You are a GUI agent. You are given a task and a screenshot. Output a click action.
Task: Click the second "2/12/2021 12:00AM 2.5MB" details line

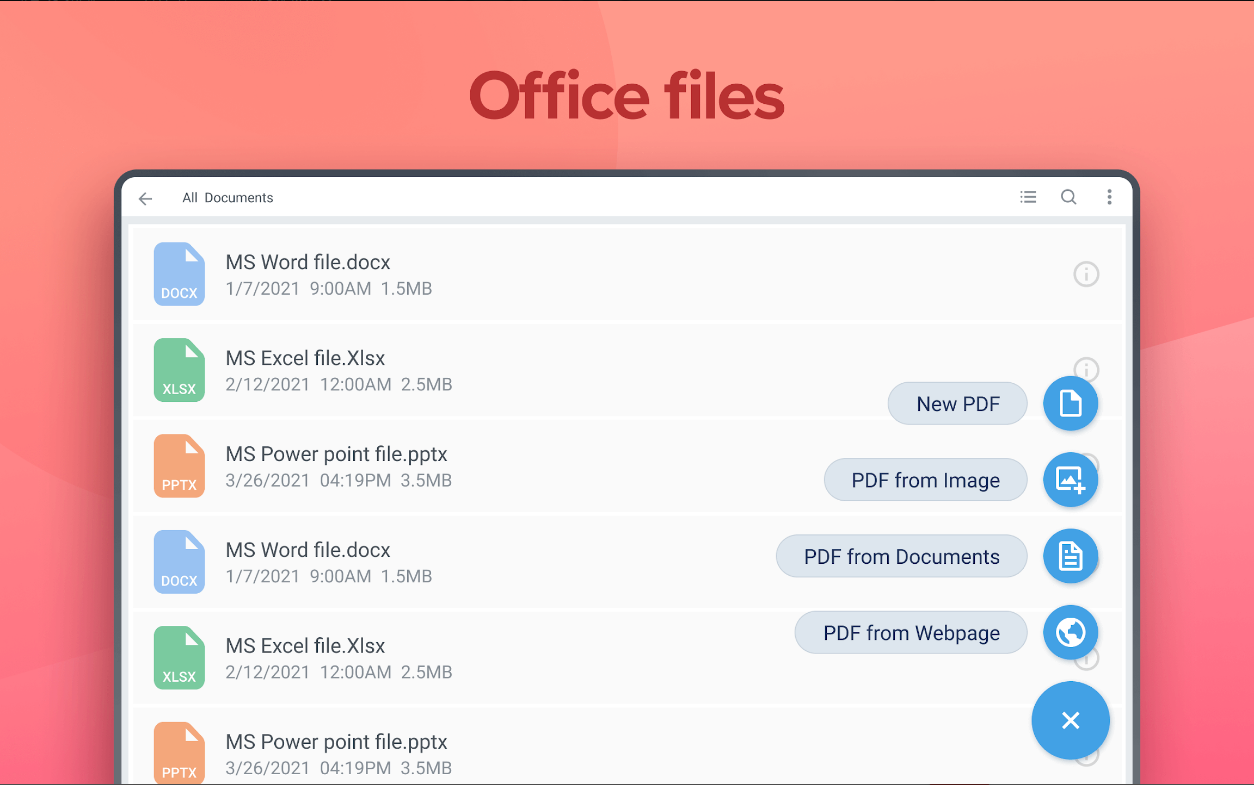(x=339, y=673)
